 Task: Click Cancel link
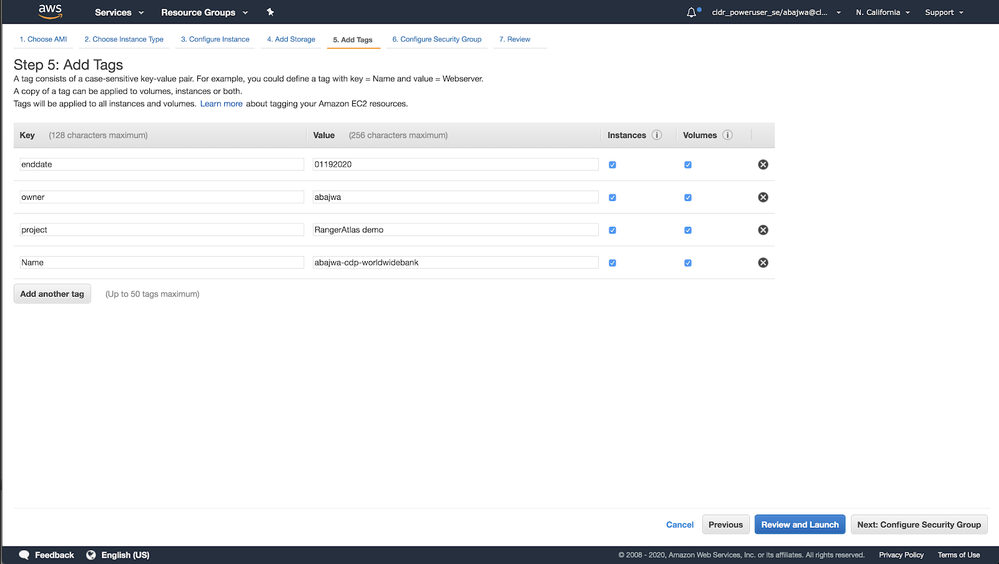click(680, 524)
